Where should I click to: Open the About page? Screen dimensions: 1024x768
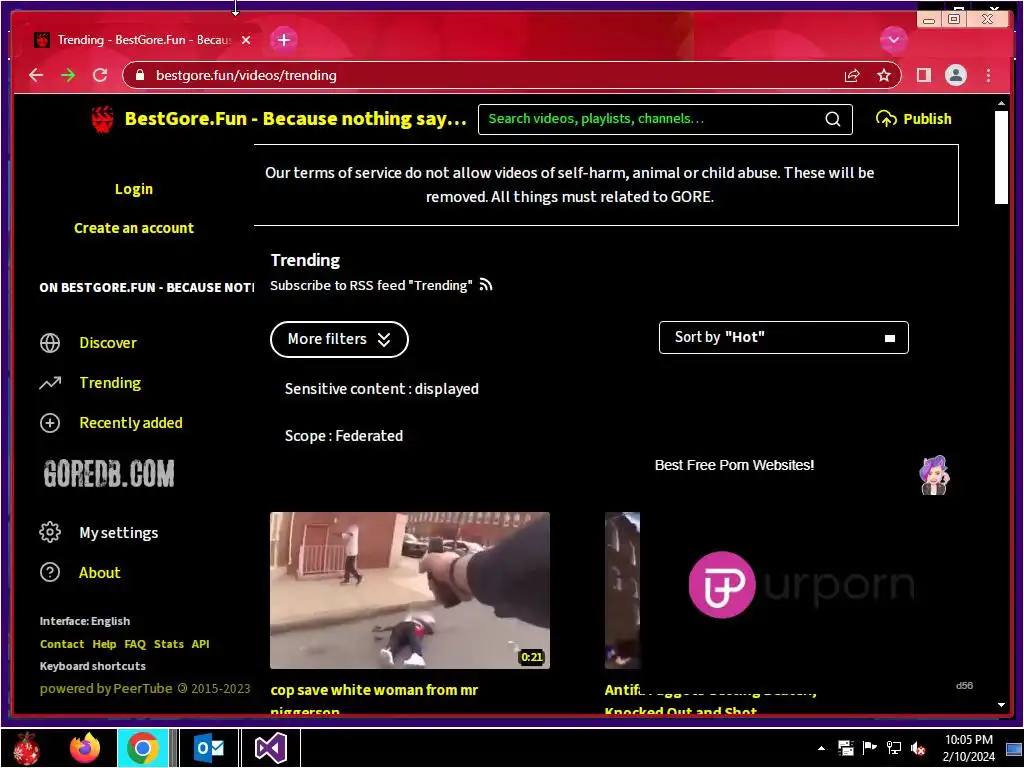[x=99, y=573]
